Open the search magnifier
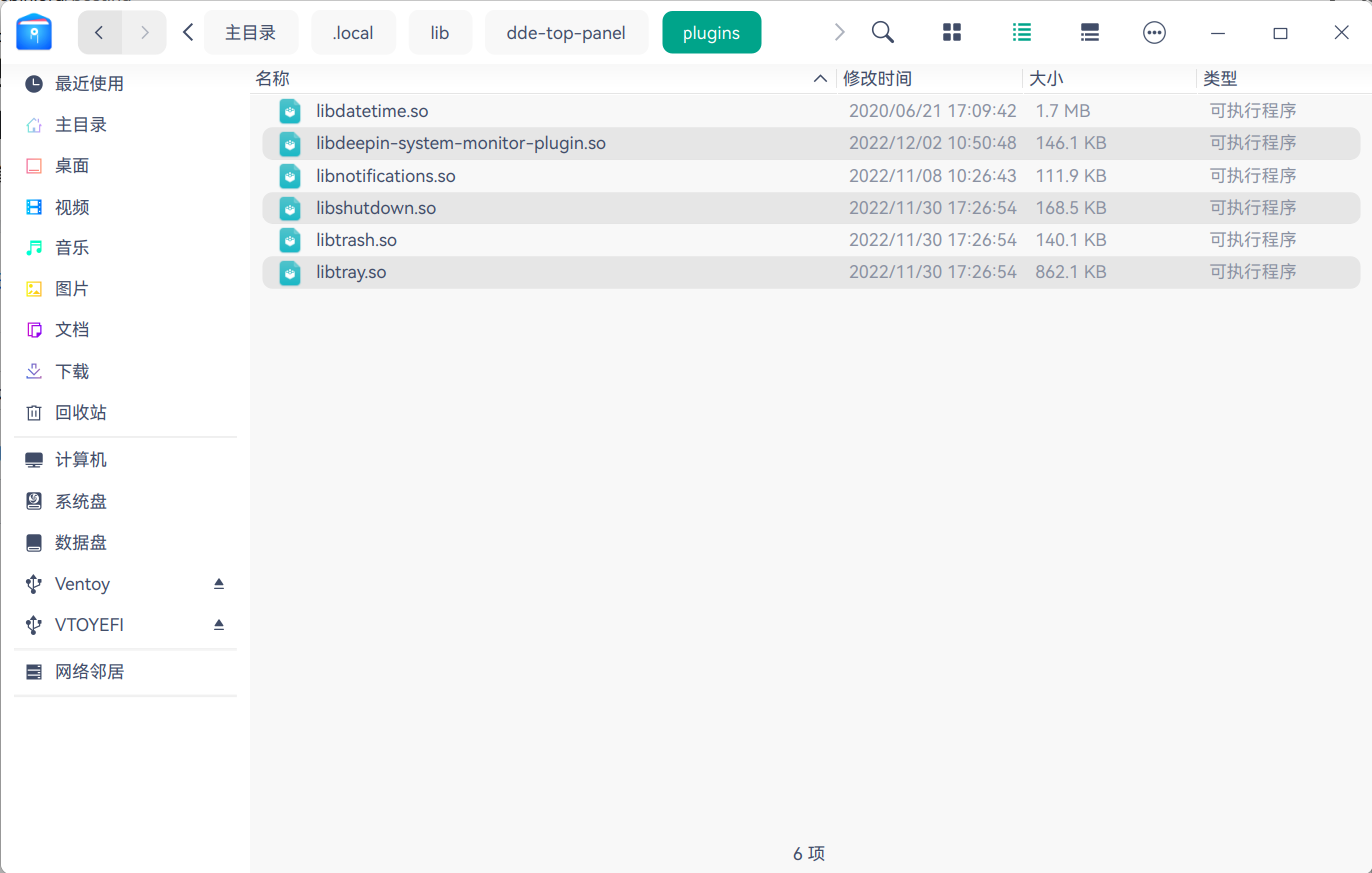Viewport: 1372px width, 873px height. click(883, 33)
